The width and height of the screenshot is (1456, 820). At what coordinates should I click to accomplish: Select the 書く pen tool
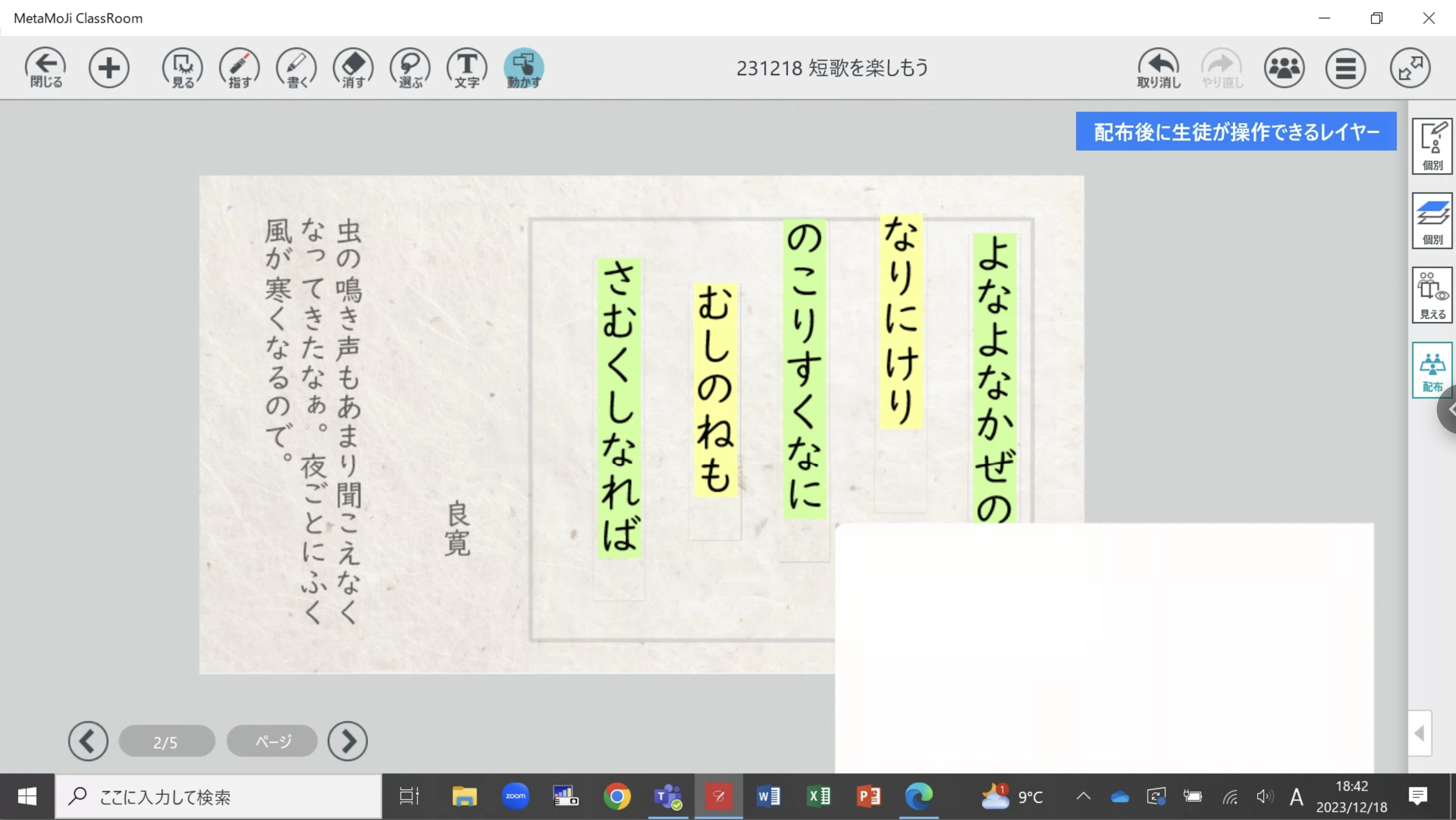pos(296,68)
